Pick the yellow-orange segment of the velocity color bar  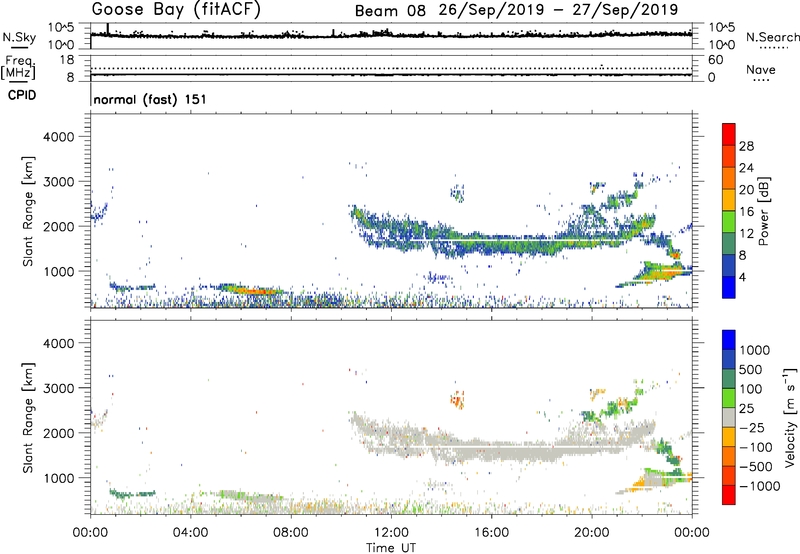729,437
